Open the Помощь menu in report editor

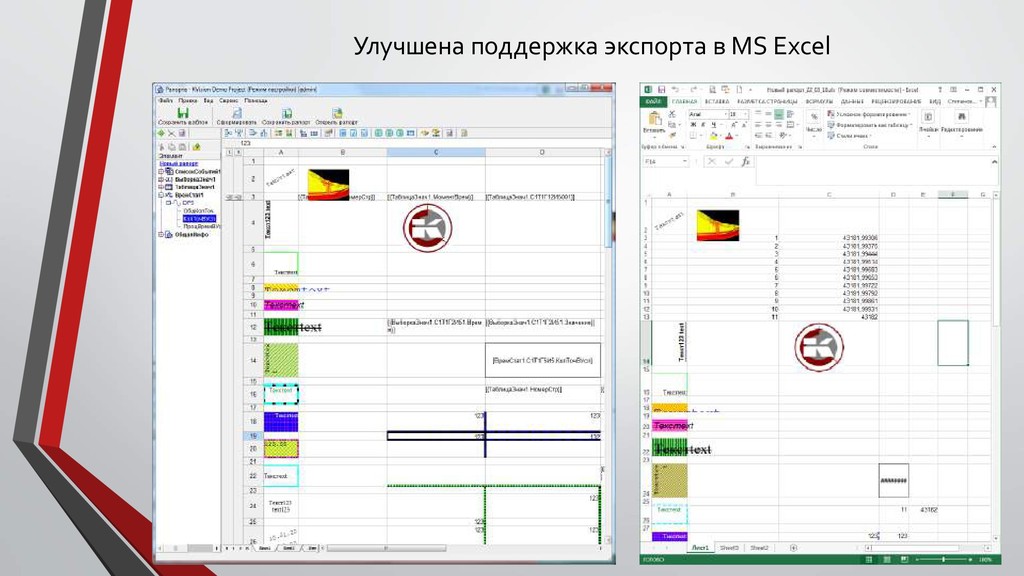[256, 101]
